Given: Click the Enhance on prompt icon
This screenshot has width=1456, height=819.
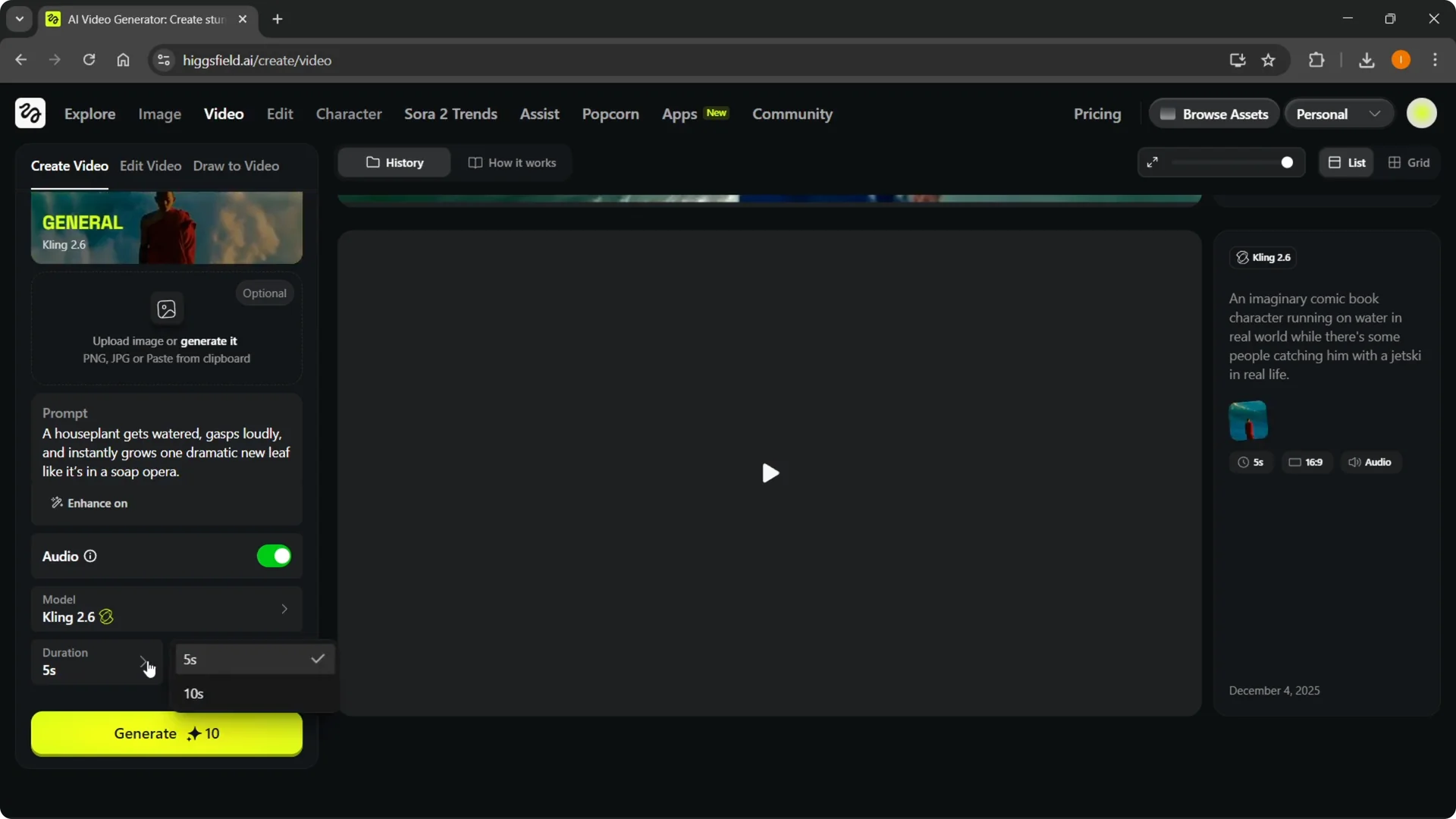Looking at the screenshot, I should 56,503.
